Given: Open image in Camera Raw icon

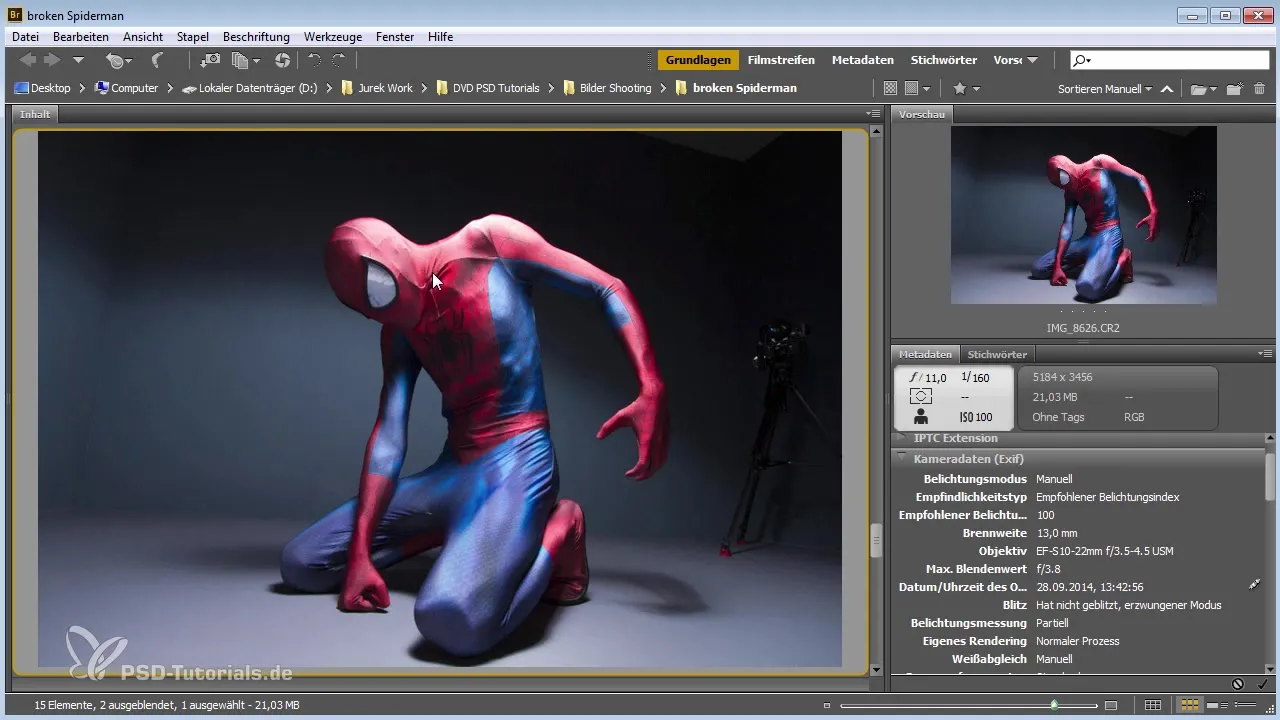Looking at the screenshot, I should pos(282,61).
